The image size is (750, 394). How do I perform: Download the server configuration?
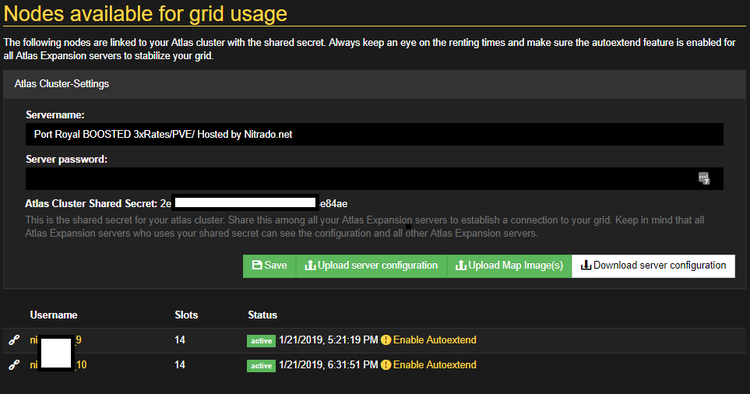[x=653, y=266]
